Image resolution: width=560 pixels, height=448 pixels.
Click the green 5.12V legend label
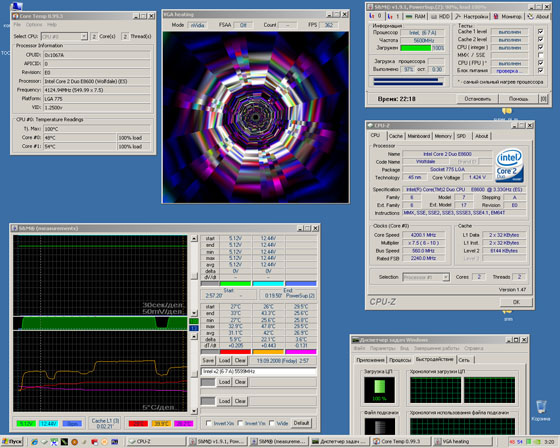[26, 423]
